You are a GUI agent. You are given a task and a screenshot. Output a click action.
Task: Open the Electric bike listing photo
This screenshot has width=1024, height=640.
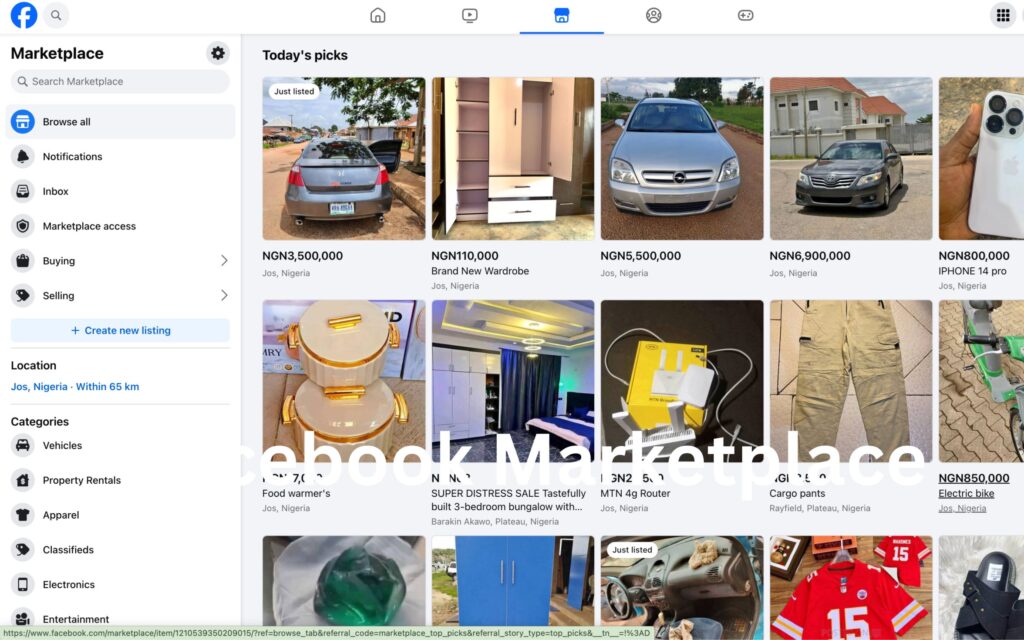pos(981,381)
